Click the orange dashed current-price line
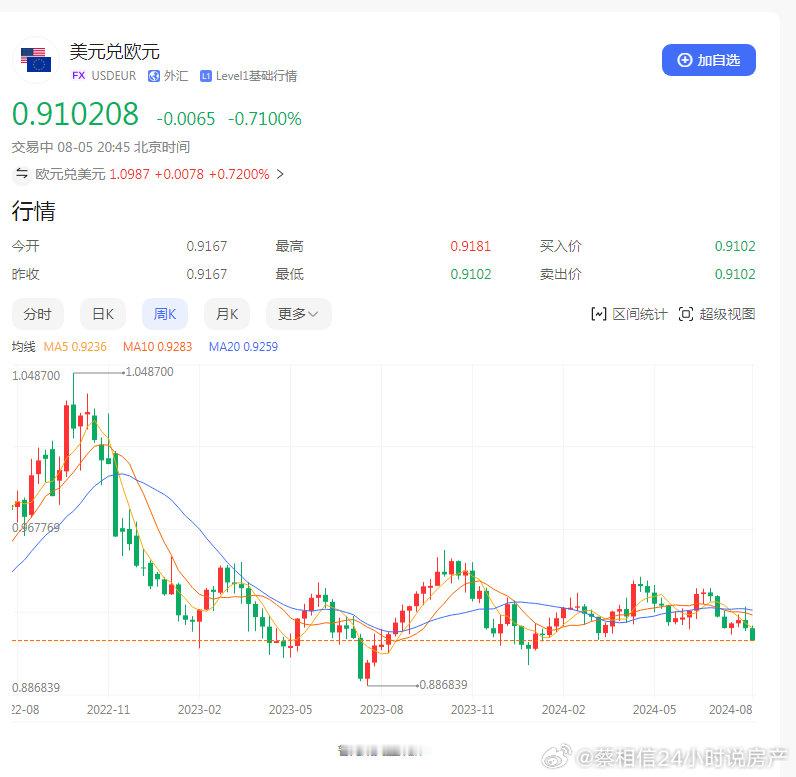Viewport: 796px width, 777px height. tap(383, 640)
